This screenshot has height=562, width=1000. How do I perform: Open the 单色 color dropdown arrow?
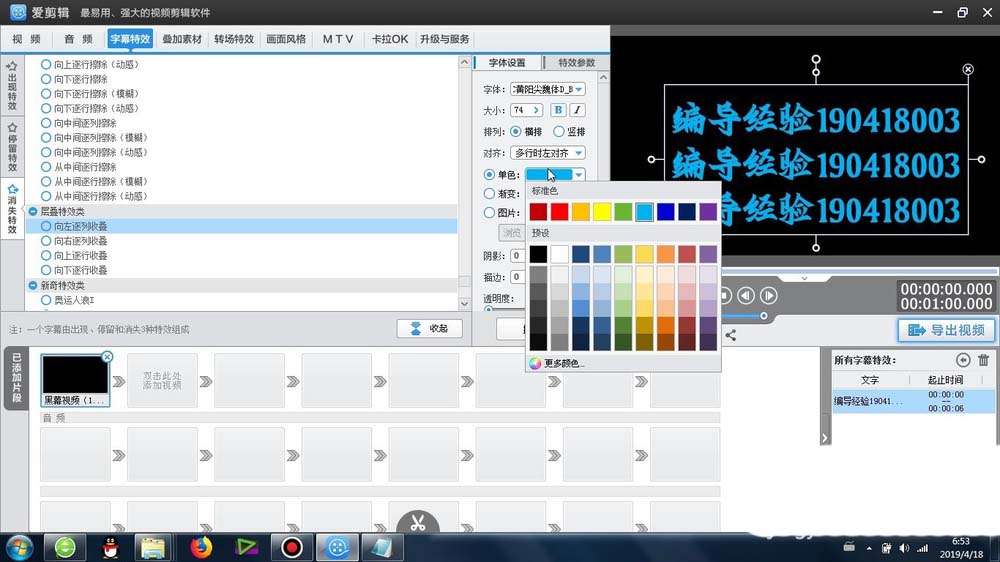pyautogui.click(x=578, y=174)
